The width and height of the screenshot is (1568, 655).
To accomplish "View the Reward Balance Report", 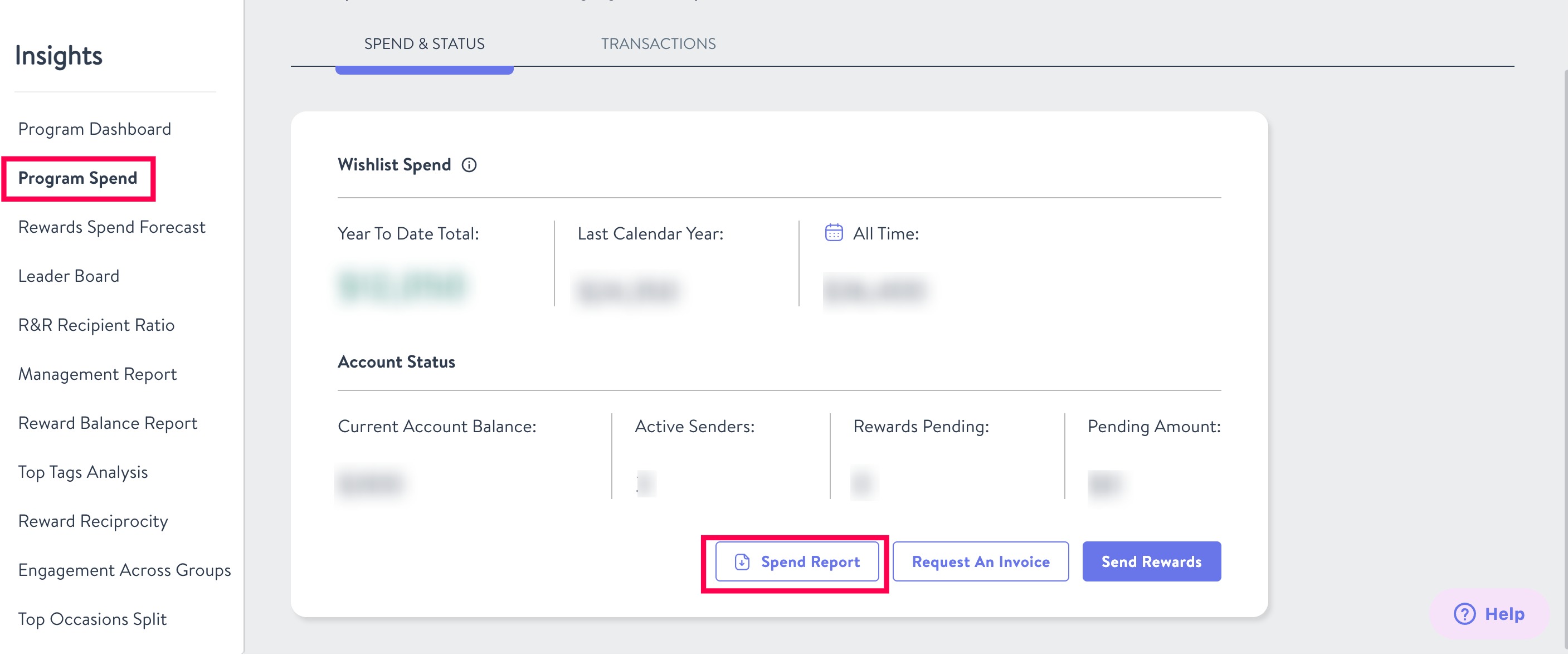I will coord(108,423).
